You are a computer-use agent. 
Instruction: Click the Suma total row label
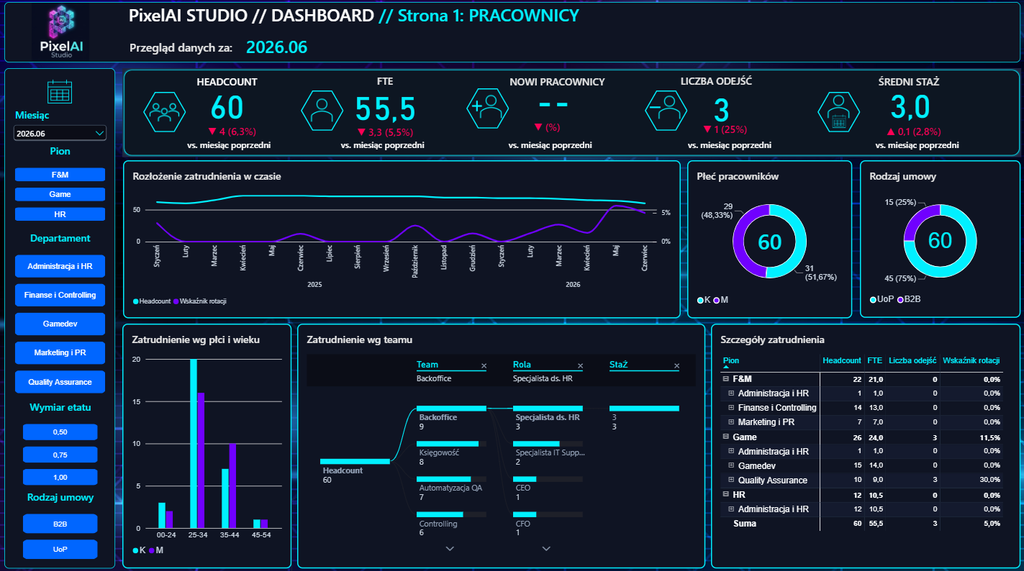744,523
